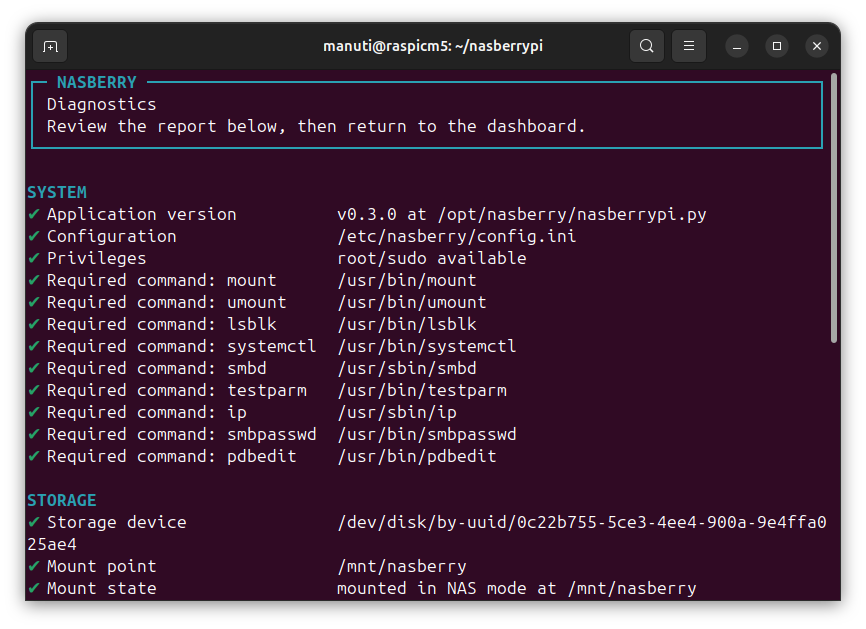866x629 pixels.
Task: Click the Diagnostics heading text
Action: 102,104
